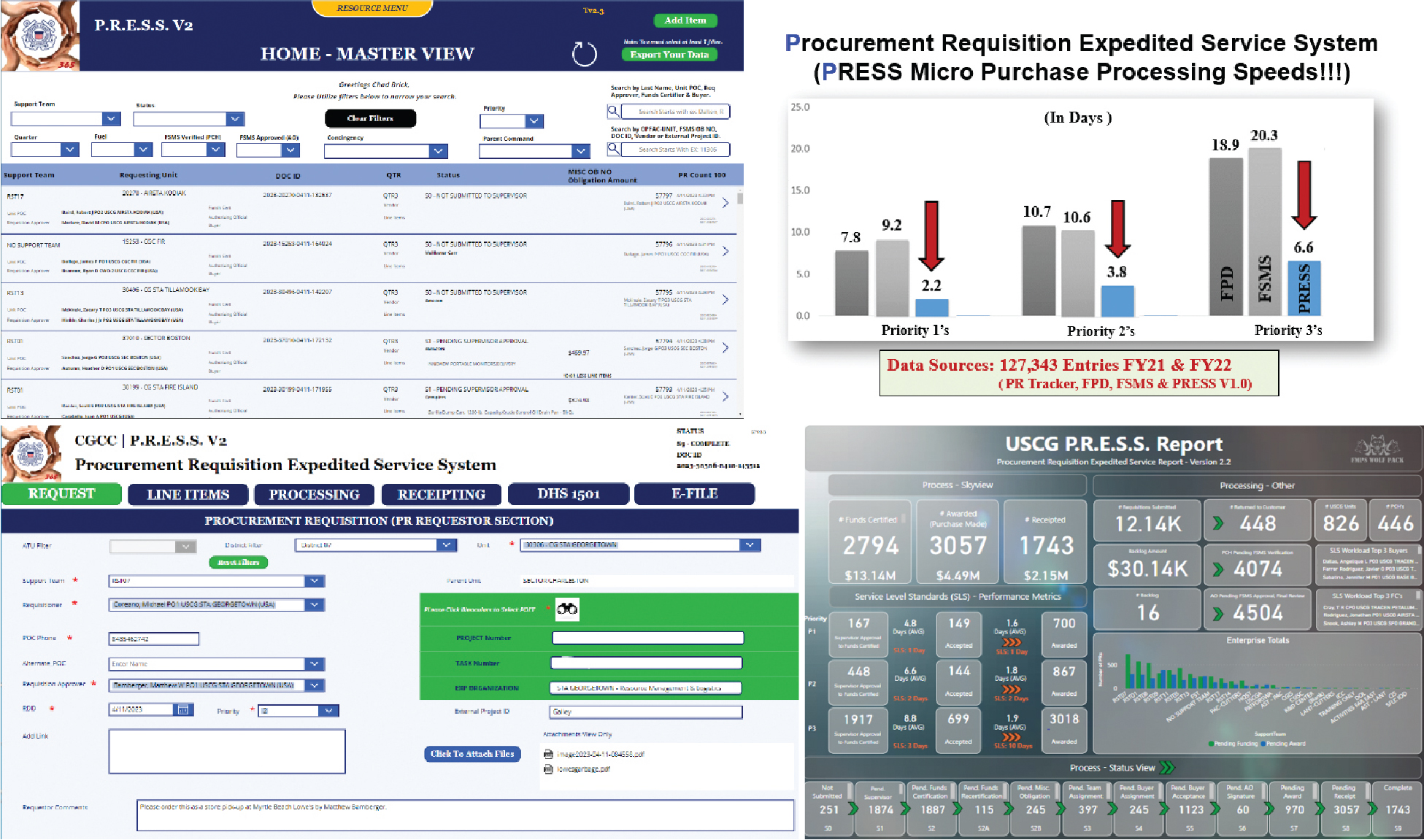Click the Pending Funding green legend swatch
Screen dimensions: 1424x840
(1212, 744)
